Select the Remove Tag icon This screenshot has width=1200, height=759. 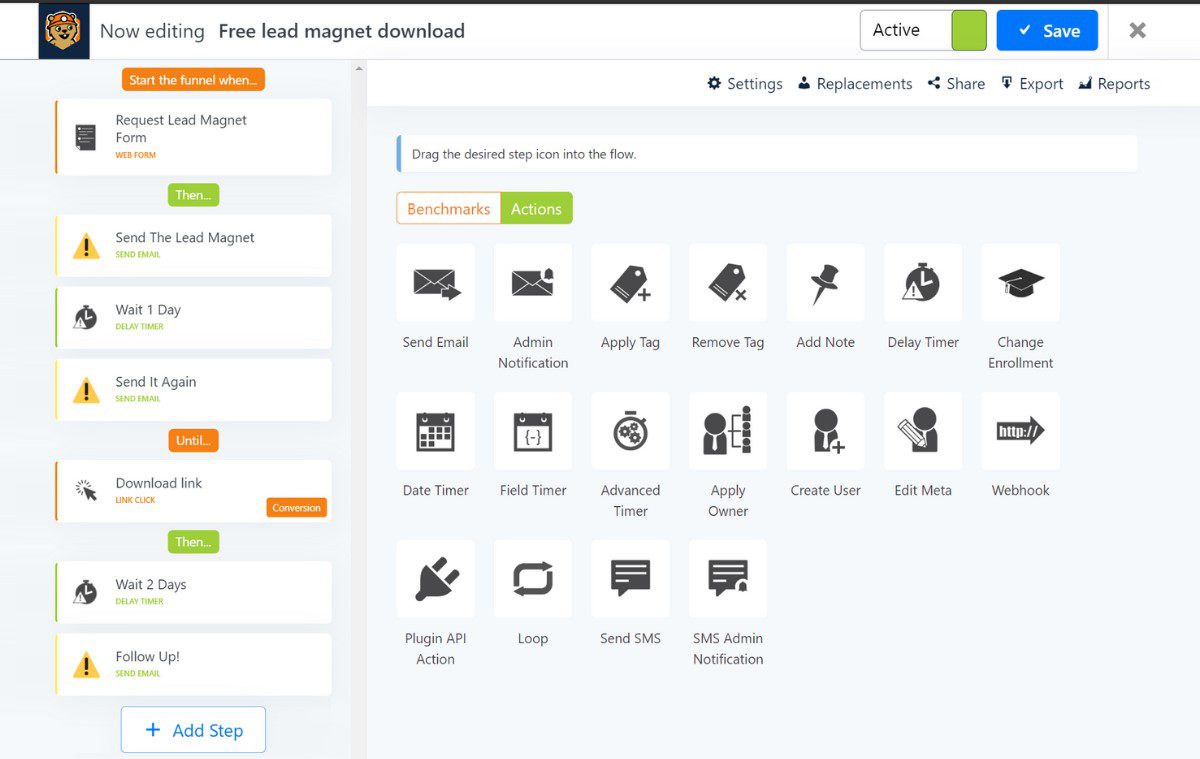pyautogui.click(x=727, y=282)
